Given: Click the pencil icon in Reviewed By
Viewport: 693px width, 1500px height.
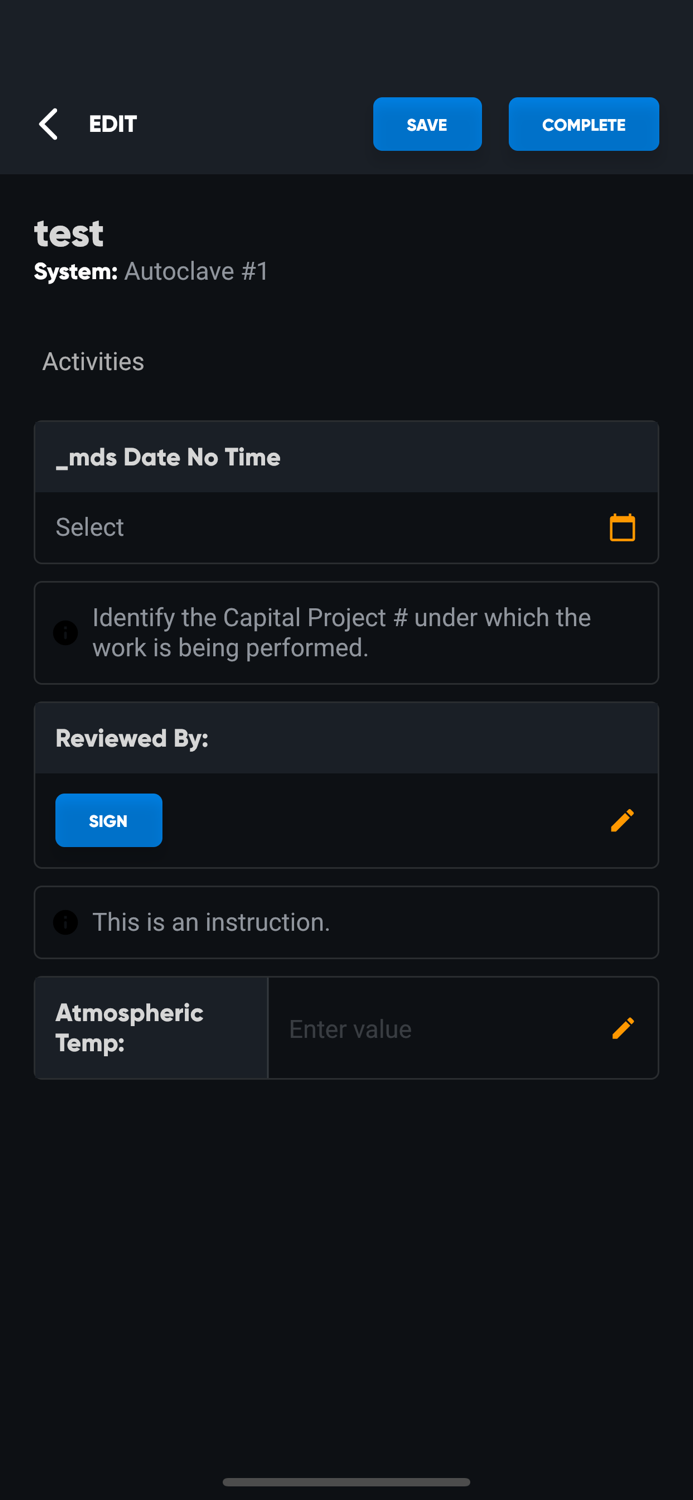Looking at the screenshot, I should [622, 820].
